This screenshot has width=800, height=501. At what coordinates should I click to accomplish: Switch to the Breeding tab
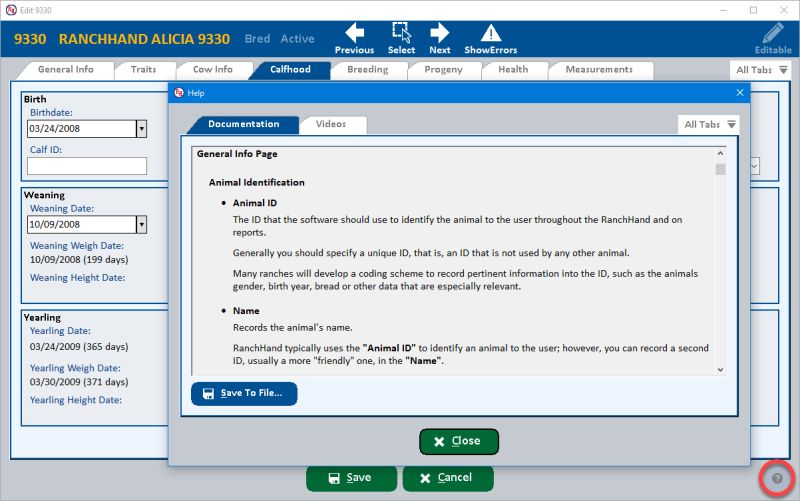(367, 70)
